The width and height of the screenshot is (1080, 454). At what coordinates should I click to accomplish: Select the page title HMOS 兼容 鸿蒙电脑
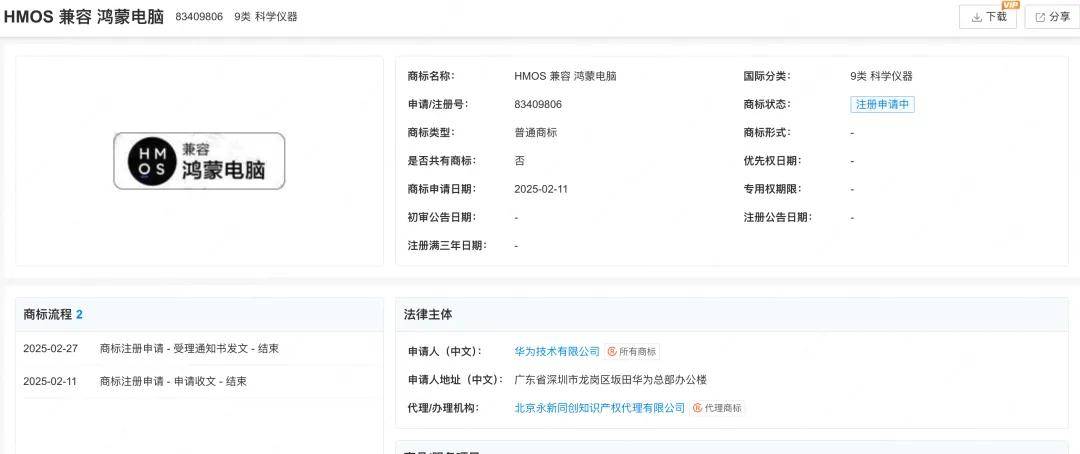(x=83, y=17)
